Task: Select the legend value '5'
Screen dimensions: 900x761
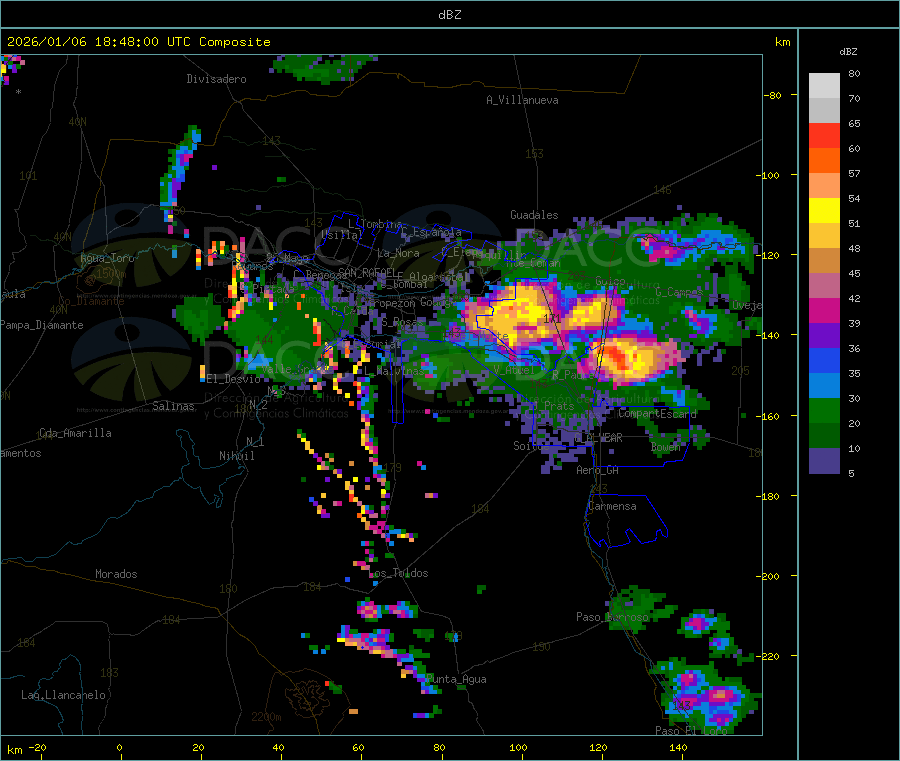Action: point(851,473)
